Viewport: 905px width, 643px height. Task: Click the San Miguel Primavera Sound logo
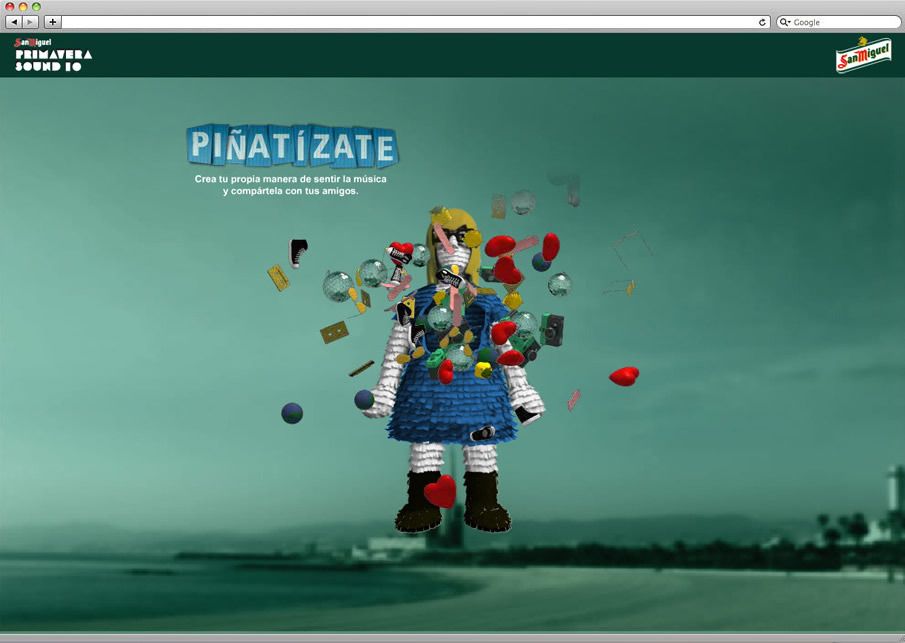pyautogui.click(x=53, y=55)
